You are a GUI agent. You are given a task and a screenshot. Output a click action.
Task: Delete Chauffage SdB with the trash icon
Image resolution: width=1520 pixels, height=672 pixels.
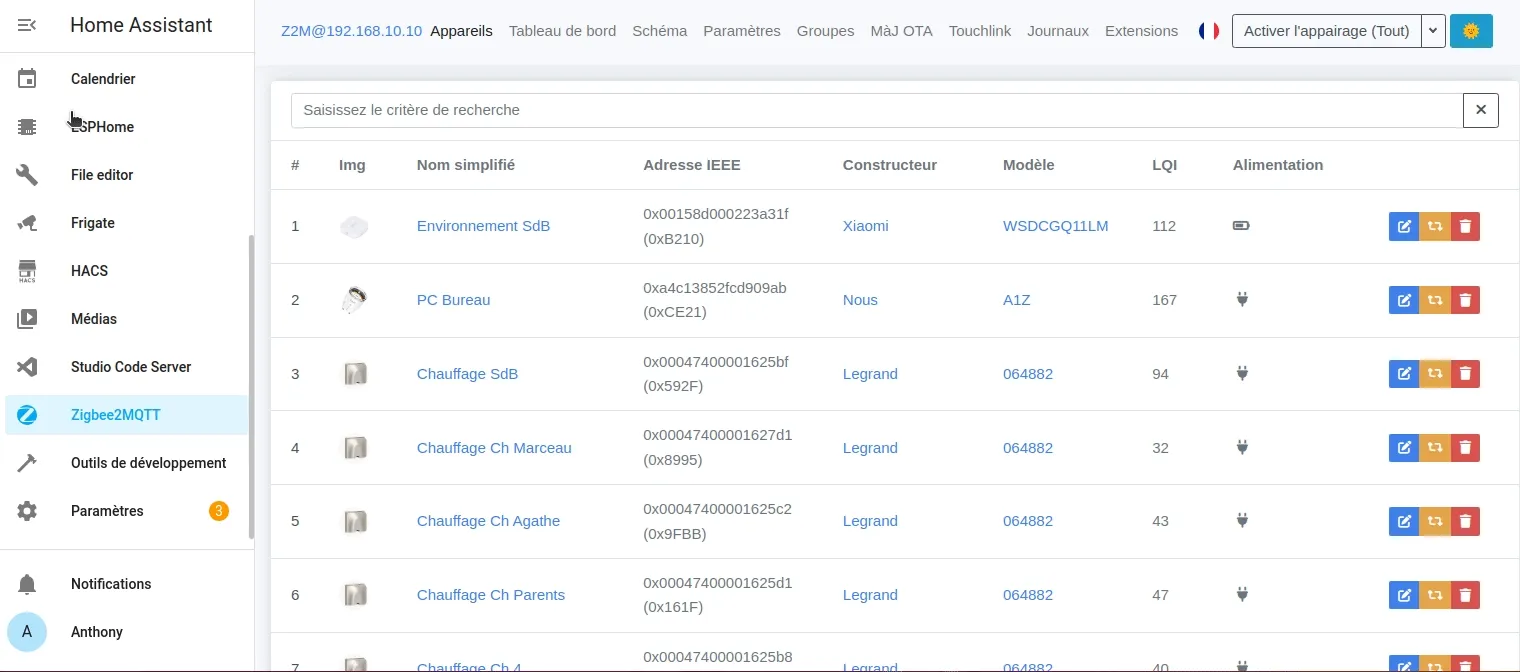[1465, 373]
